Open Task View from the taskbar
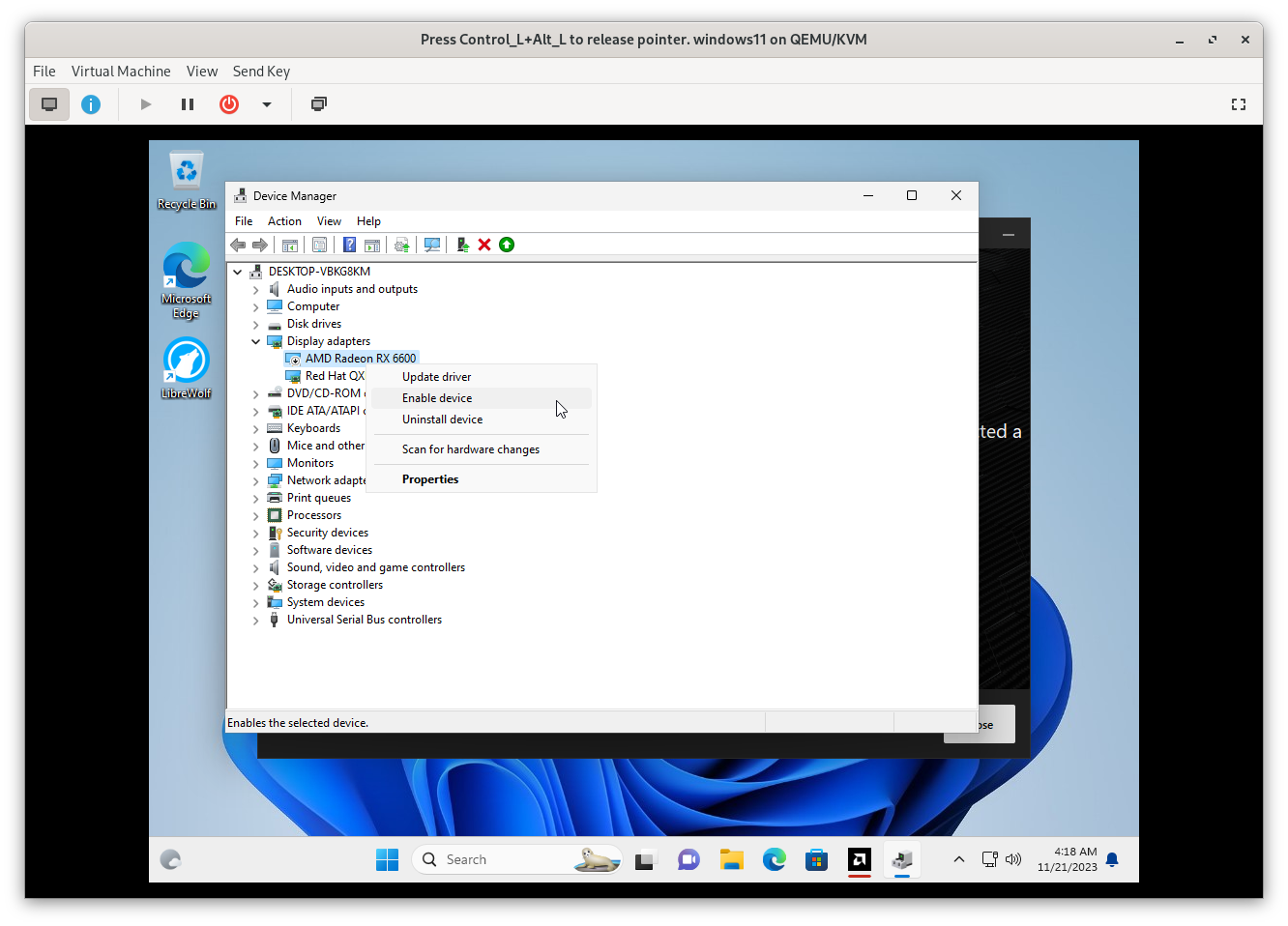Screen dimensions: 1288x926 (x=645, y=859)
